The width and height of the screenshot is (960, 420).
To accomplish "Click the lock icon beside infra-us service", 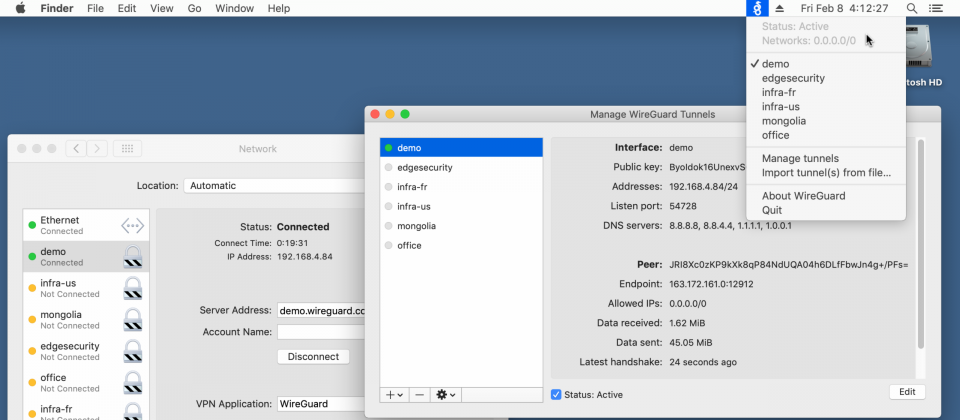I will click(x=132, y=288).
